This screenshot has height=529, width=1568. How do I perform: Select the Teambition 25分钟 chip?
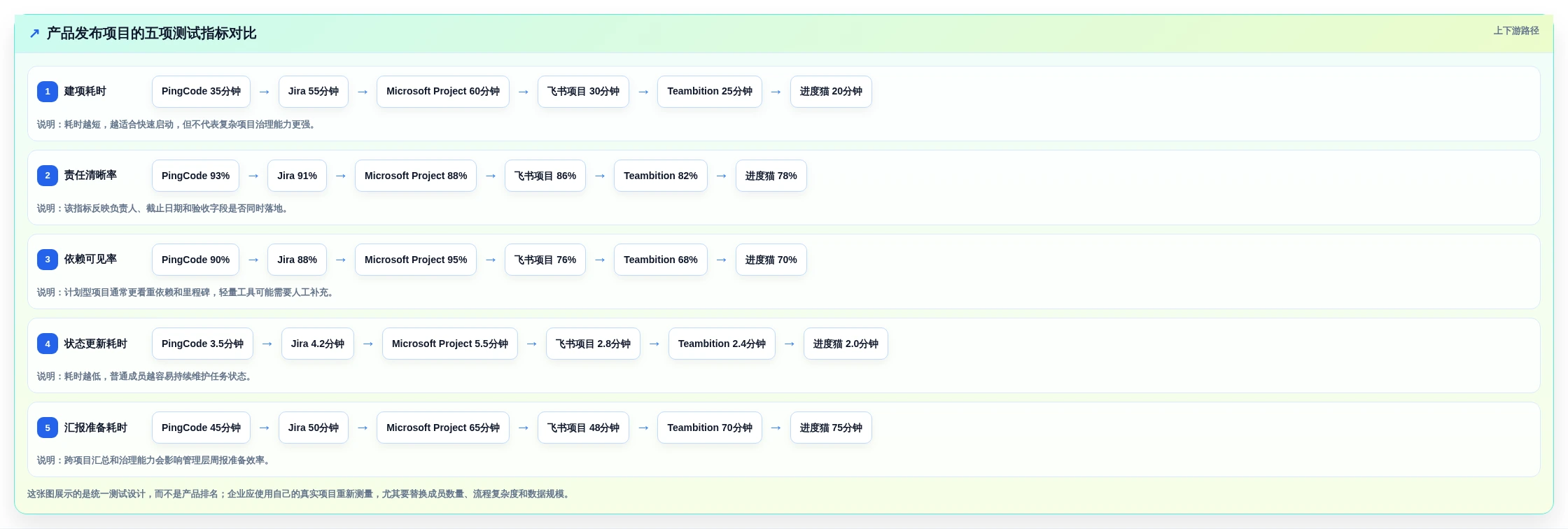710,92
